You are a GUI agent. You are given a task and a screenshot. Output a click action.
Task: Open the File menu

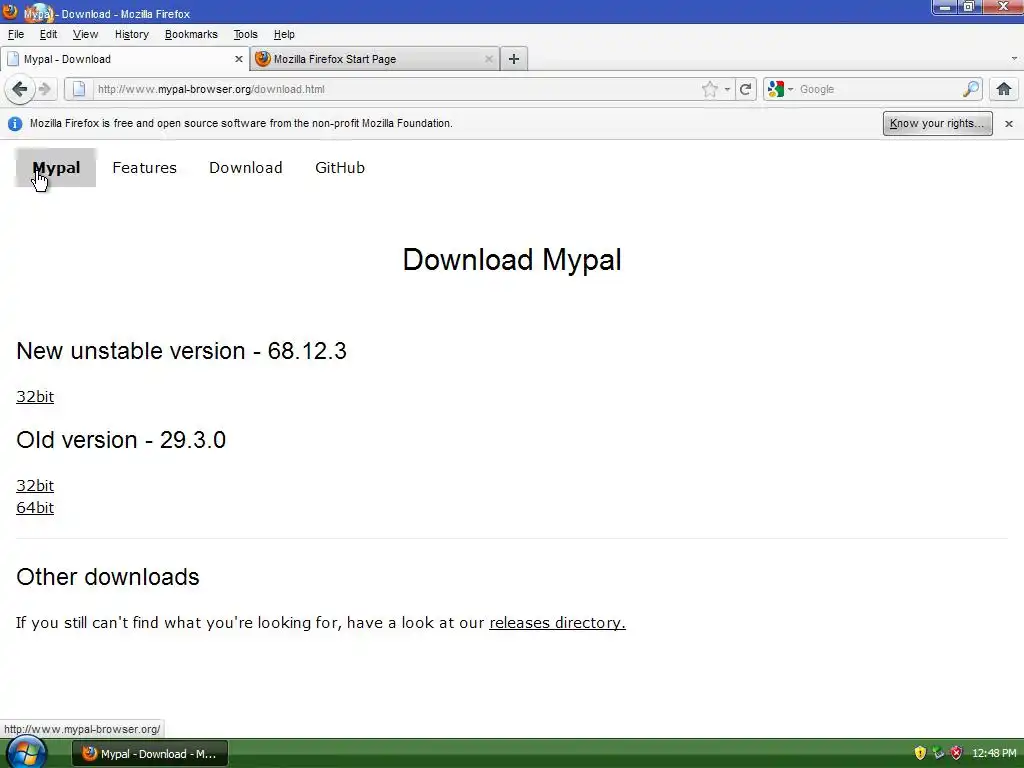tap(16, 35)
